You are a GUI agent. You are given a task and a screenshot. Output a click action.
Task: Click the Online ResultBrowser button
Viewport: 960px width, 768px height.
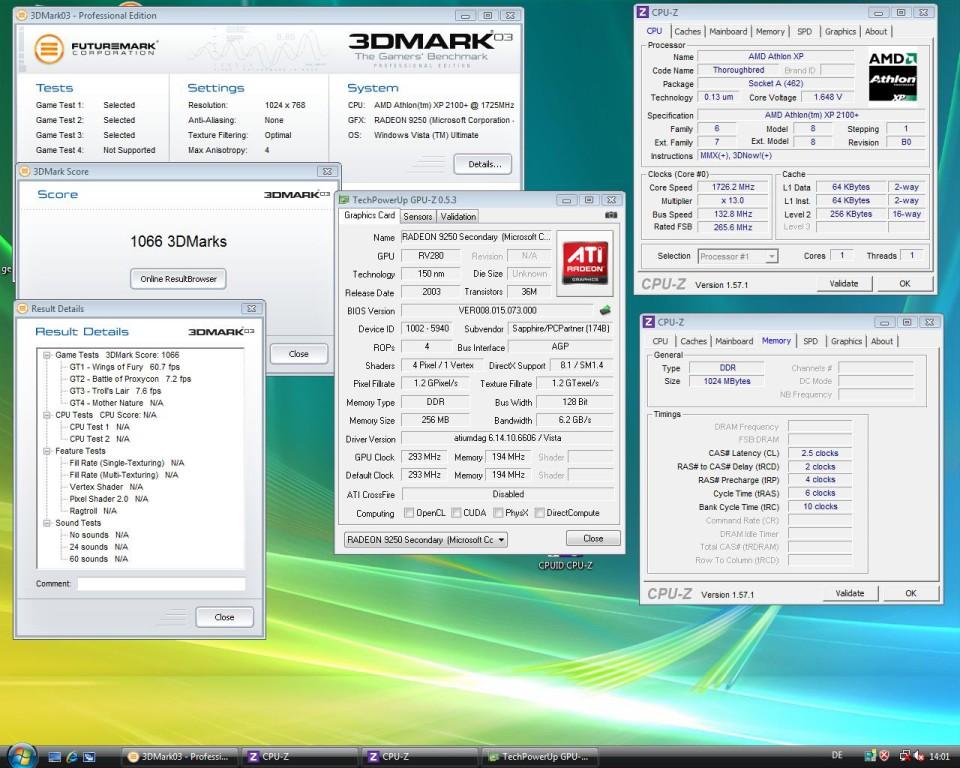(178, 279)
